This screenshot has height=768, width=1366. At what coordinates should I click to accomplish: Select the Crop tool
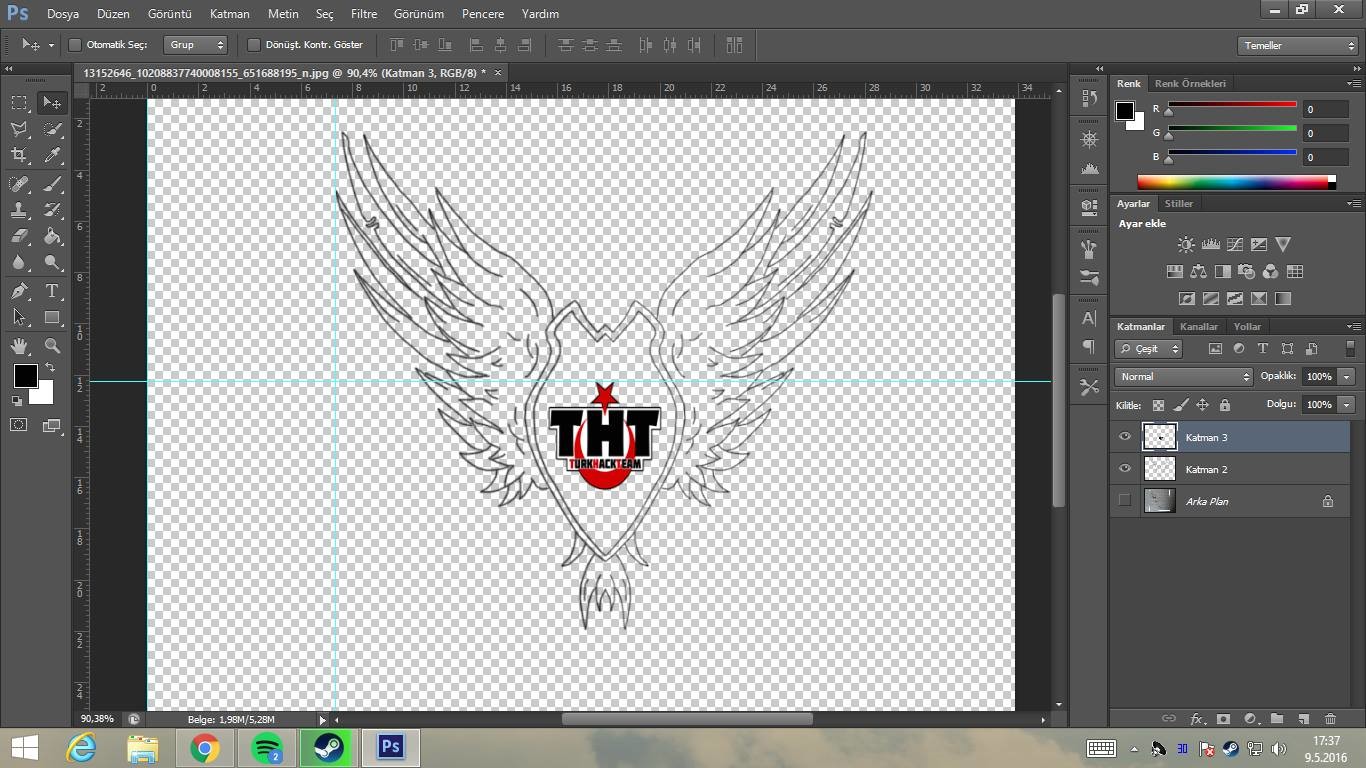pyautogui.click(x=19, y=155)
